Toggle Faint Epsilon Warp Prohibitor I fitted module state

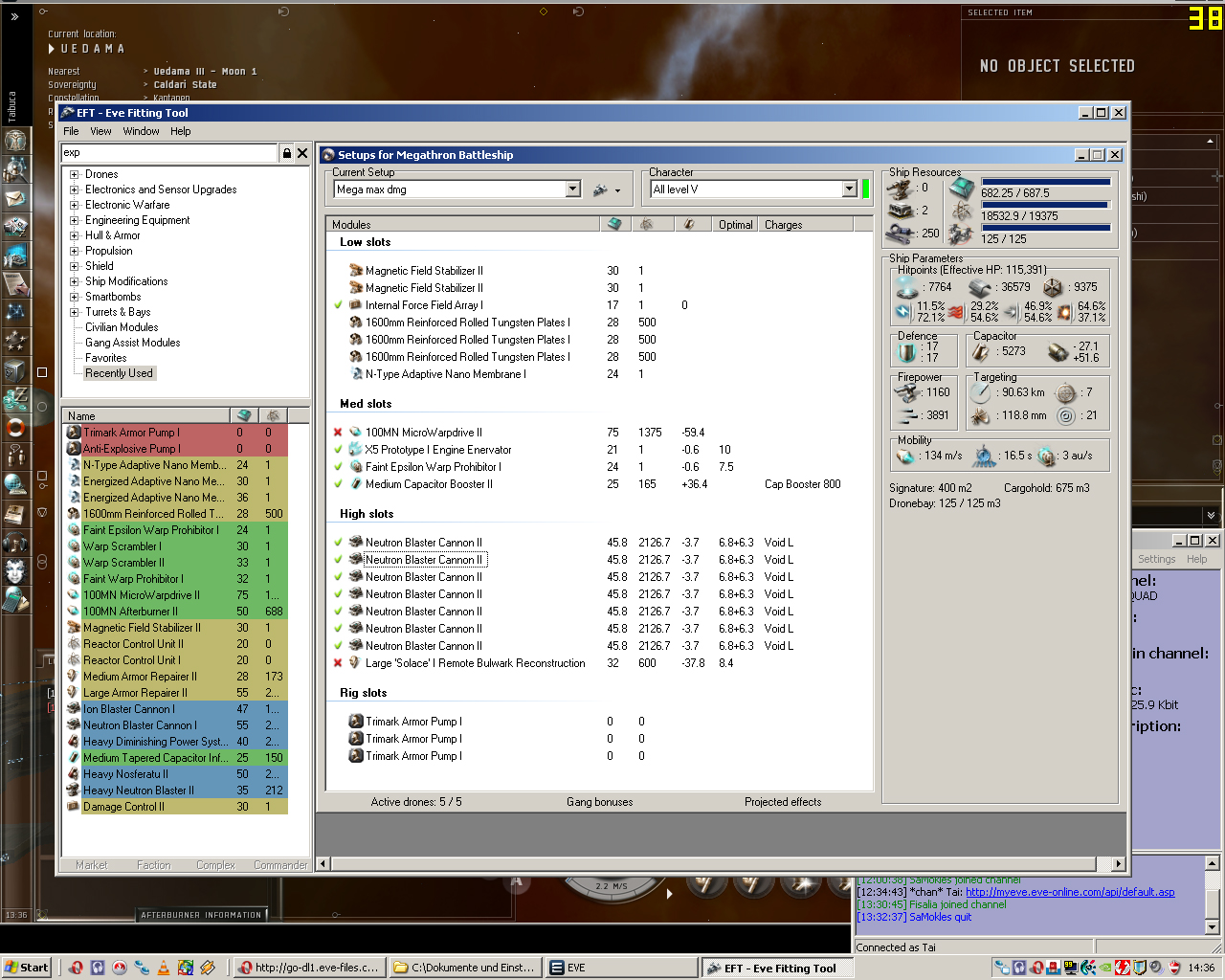coord(338,467)
